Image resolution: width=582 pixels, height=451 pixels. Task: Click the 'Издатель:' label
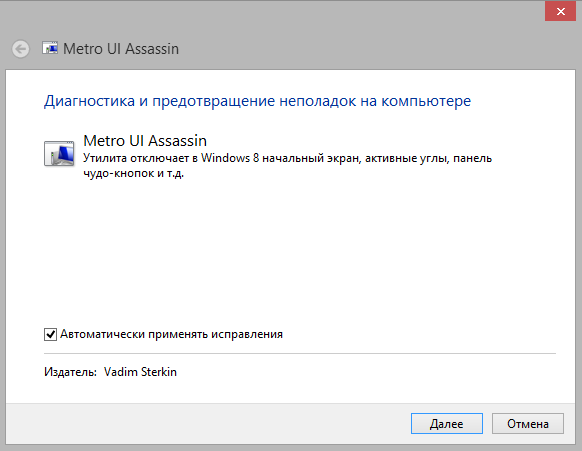tap(70, 372)
